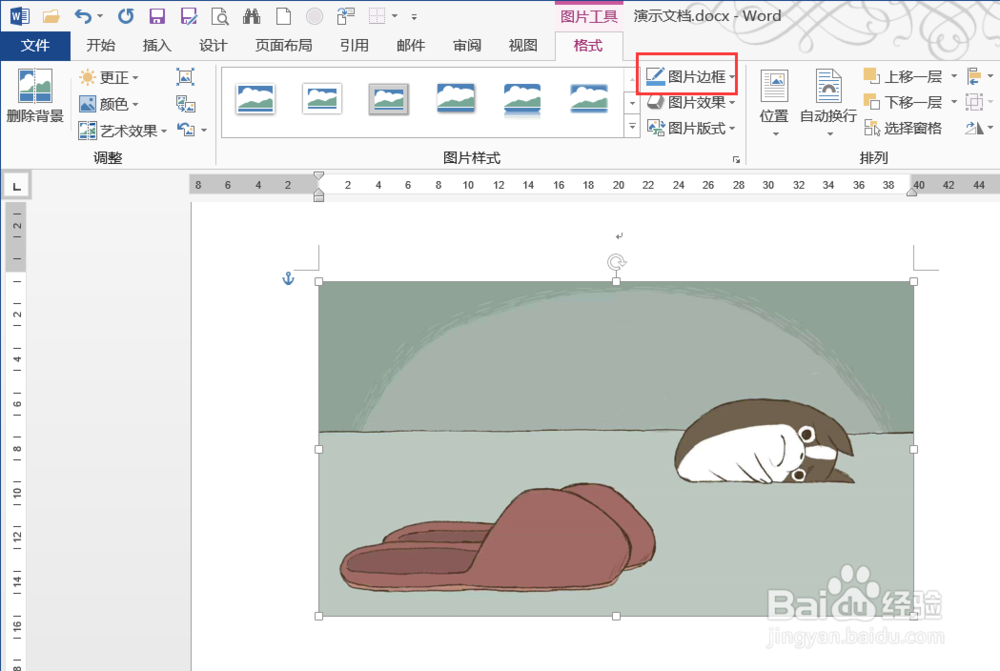Click the binoculars Find icon
The image size is (1000, 671).
click(251, 16)
